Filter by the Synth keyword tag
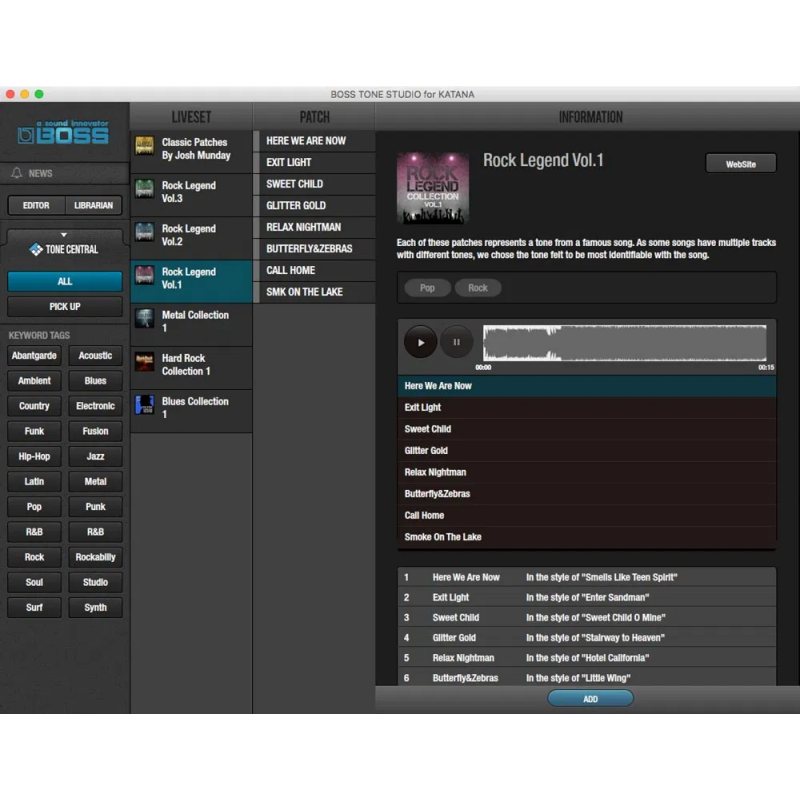Viewport: 800px width, 800px height. (x=95, y=608)
